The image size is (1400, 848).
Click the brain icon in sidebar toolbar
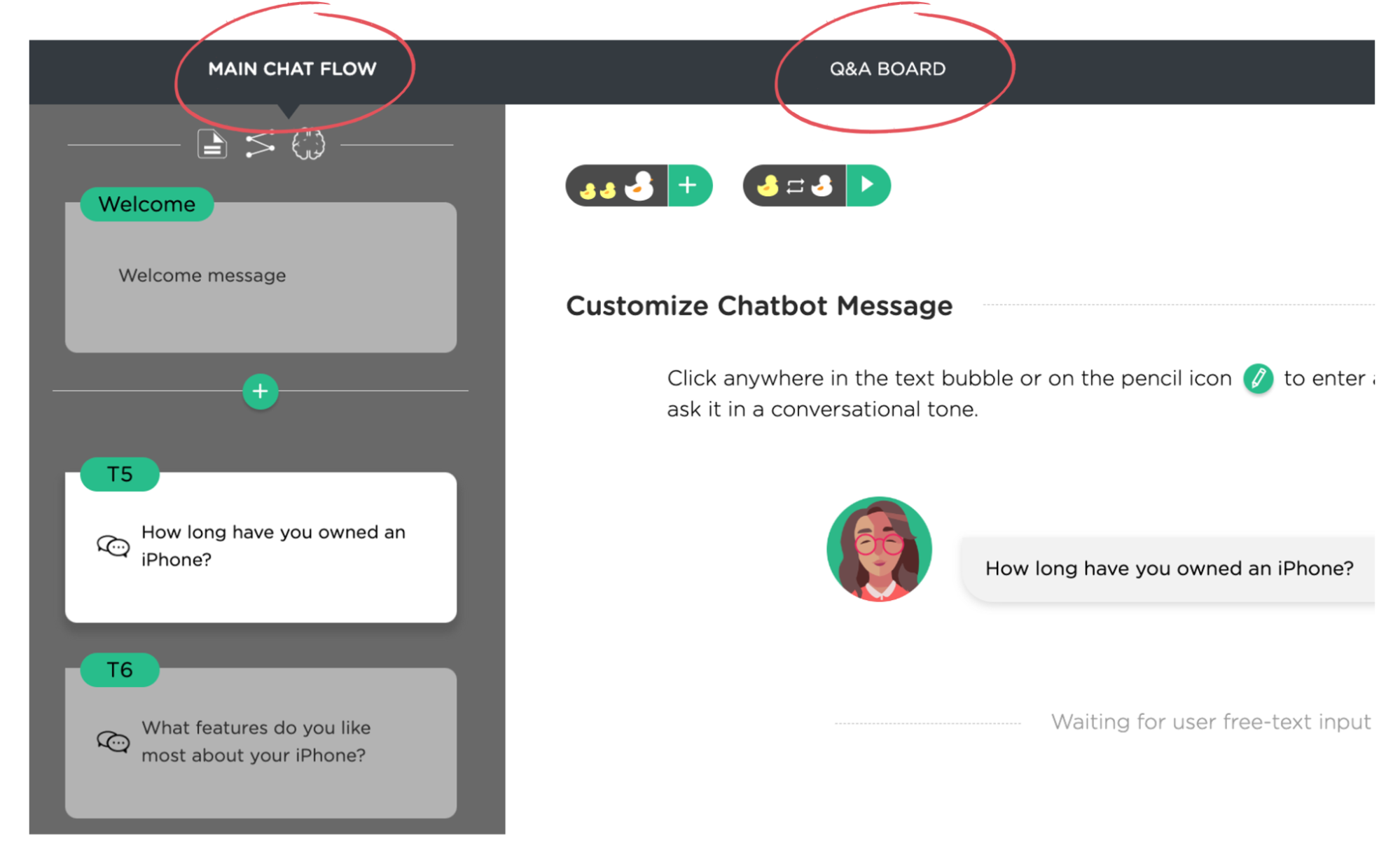click(308, 144)
